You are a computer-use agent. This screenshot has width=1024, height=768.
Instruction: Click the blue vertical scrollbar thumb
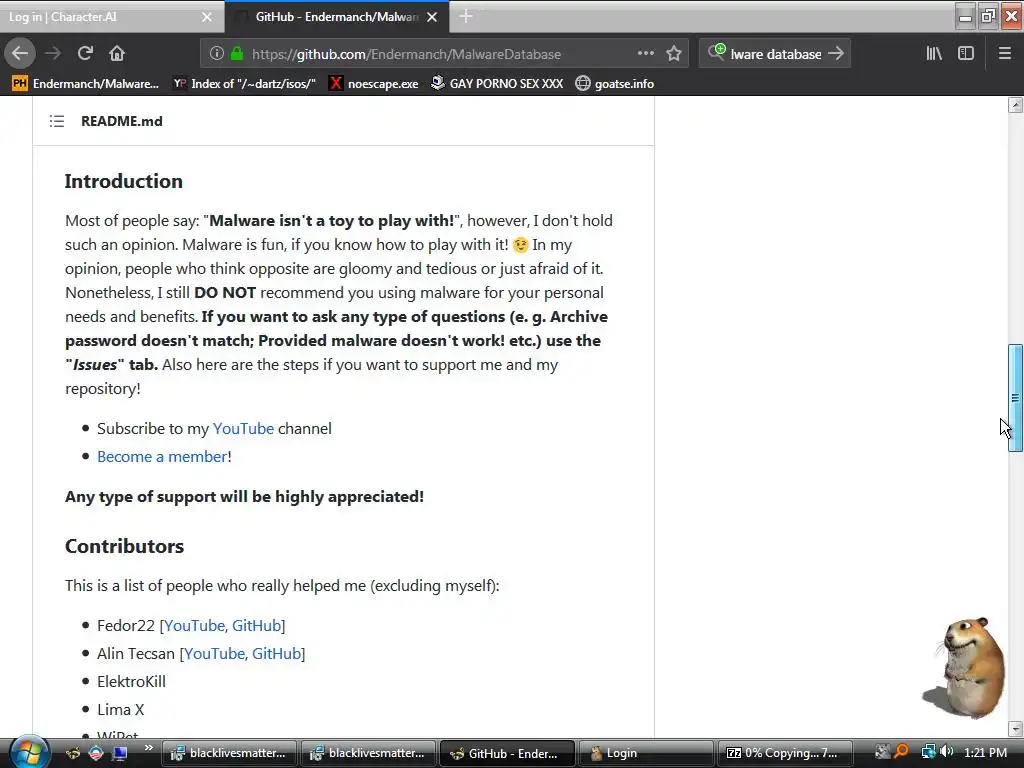point(1015,398)
